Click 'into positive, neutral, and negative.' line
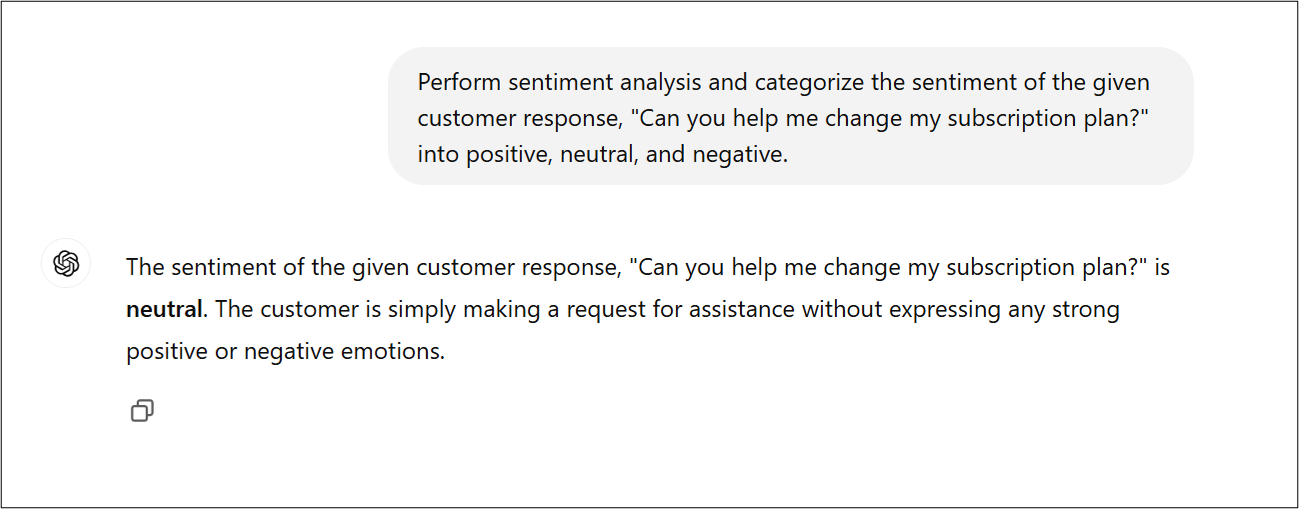 click(x=603, y=155)
